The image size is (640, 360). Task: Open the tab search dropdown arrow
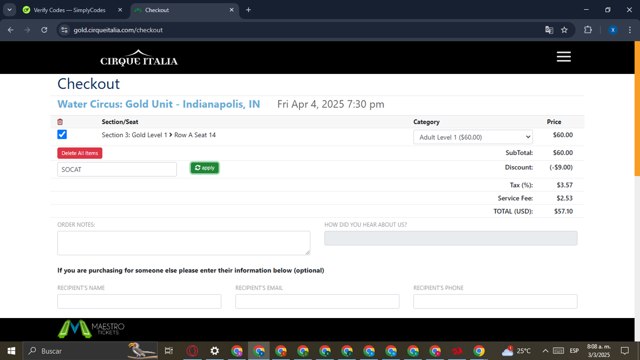click(x=9, y=10)
